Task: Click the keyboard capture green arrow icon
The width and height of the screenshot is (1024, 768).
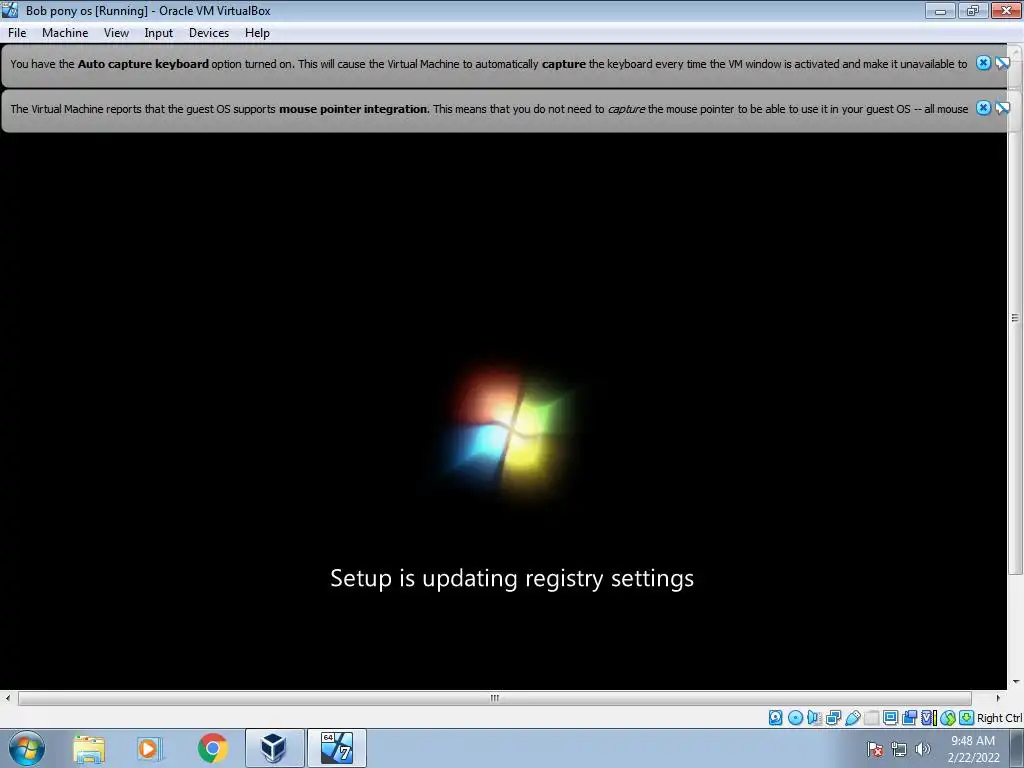Action: coord(967,718)
